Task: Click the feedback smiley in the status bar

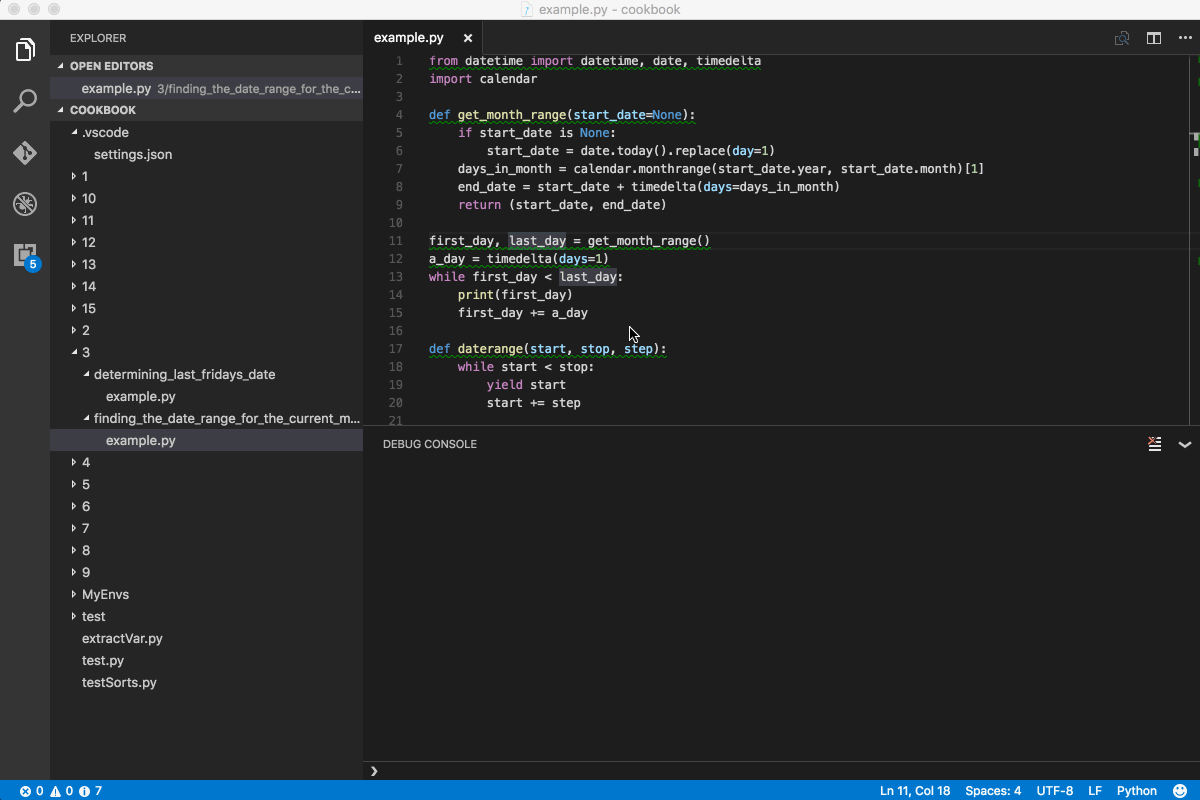Action: coord(1180,790)
